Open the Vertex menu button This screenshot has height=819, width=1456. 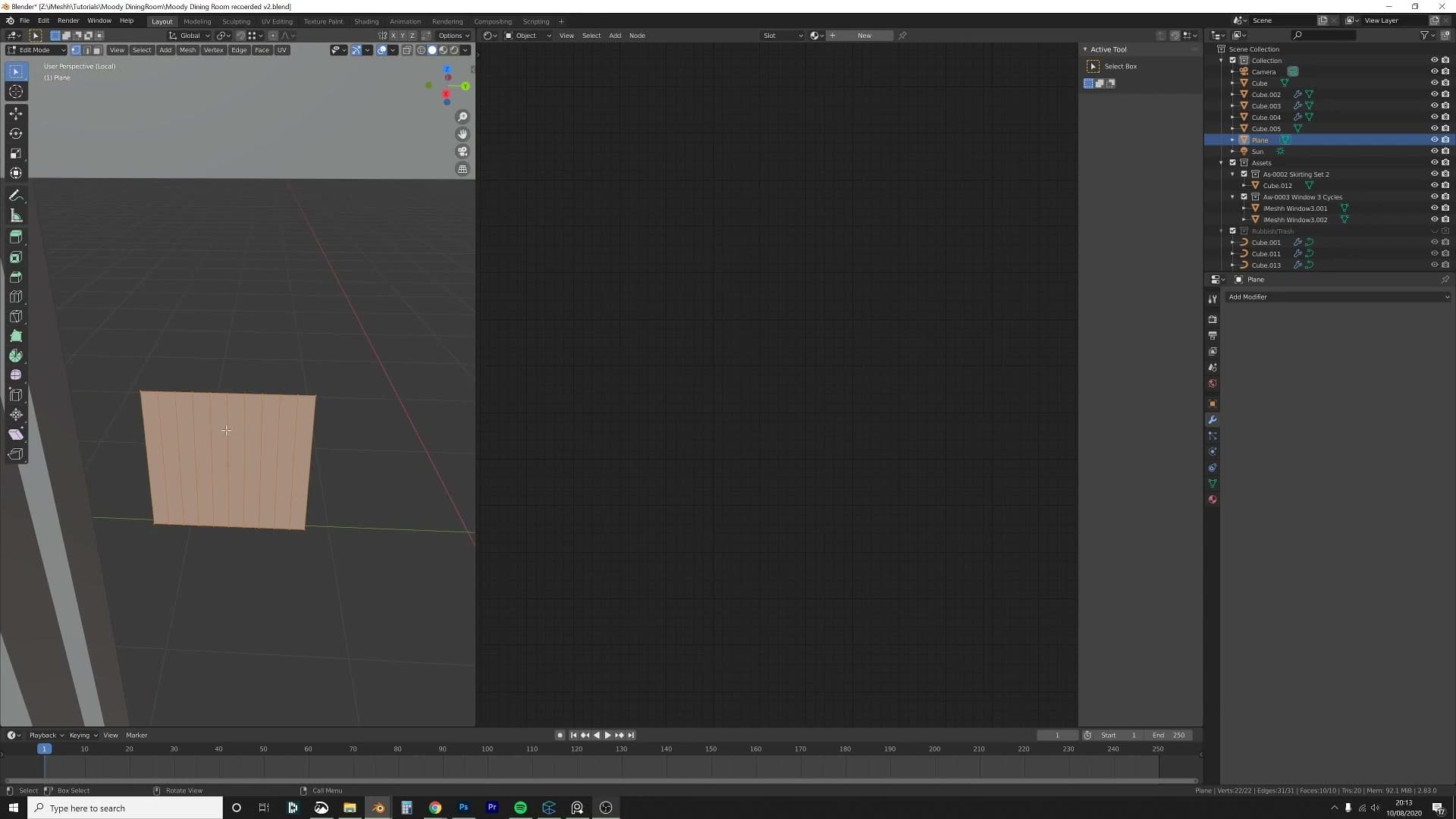pyautogui.click(x=214, y=50)
